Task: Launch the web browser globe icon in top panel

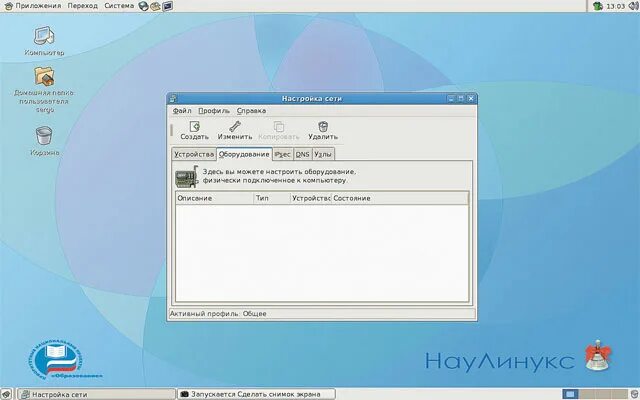Action: (x=143, y=6)
